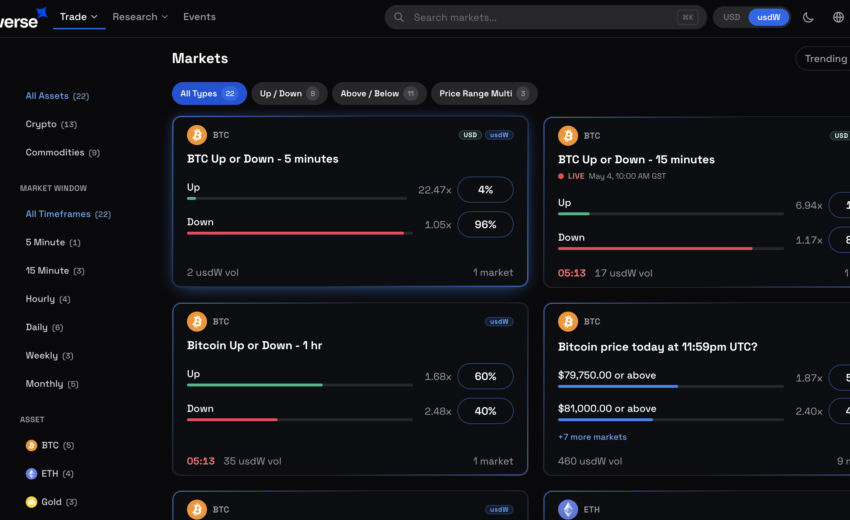Click 460 usdW vol text
The width and height of the screenshot is (850, 520).
590,461
